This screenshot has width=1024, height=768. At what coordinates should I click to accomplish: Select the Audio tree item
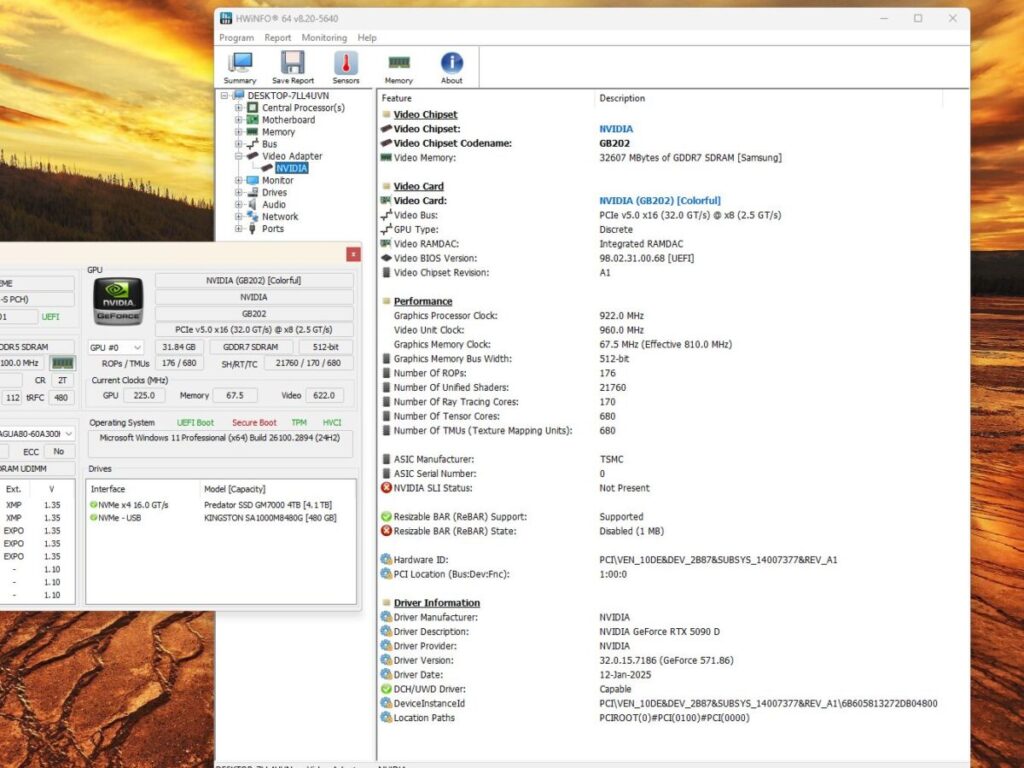274,204
